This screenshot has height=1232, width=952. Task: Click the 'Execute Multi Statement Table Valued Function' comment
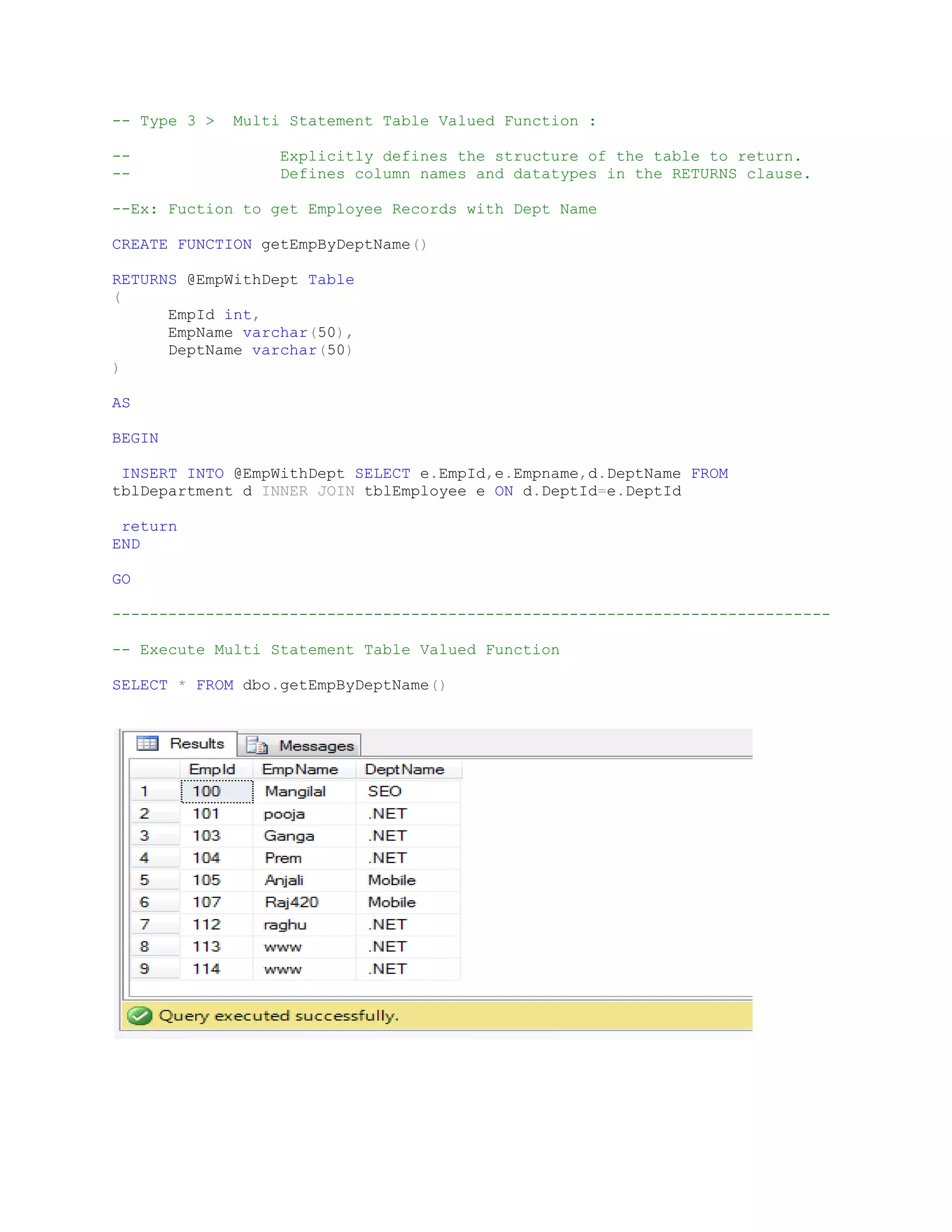[x=350, y=650]
